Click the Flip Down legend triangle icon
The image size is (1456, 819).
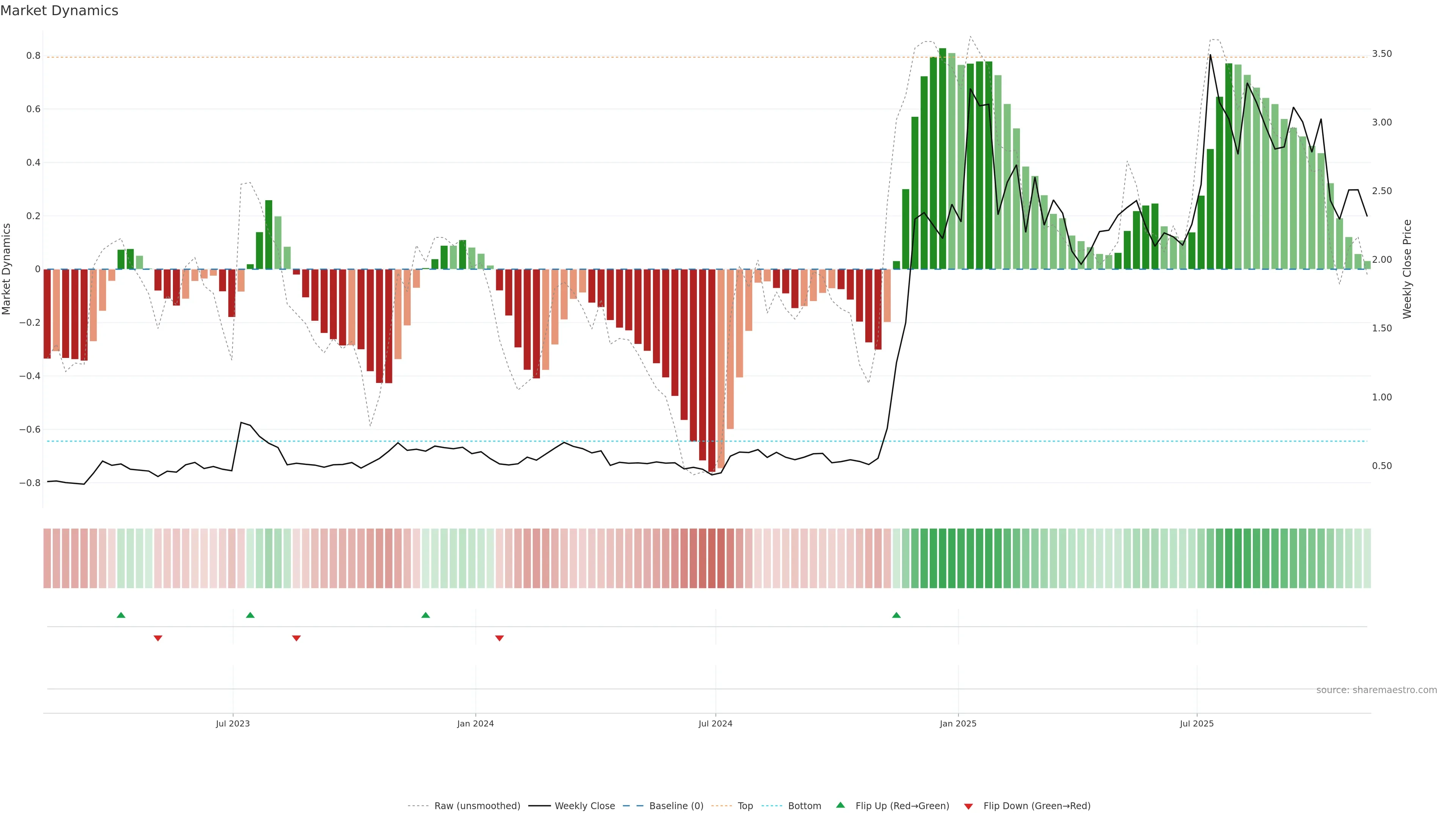(x=968, y=806)
